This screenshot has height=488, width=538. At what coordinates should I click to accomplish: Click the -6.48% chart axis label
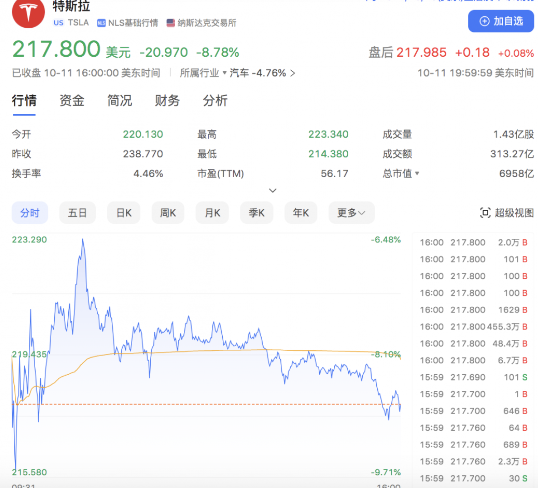386,240
